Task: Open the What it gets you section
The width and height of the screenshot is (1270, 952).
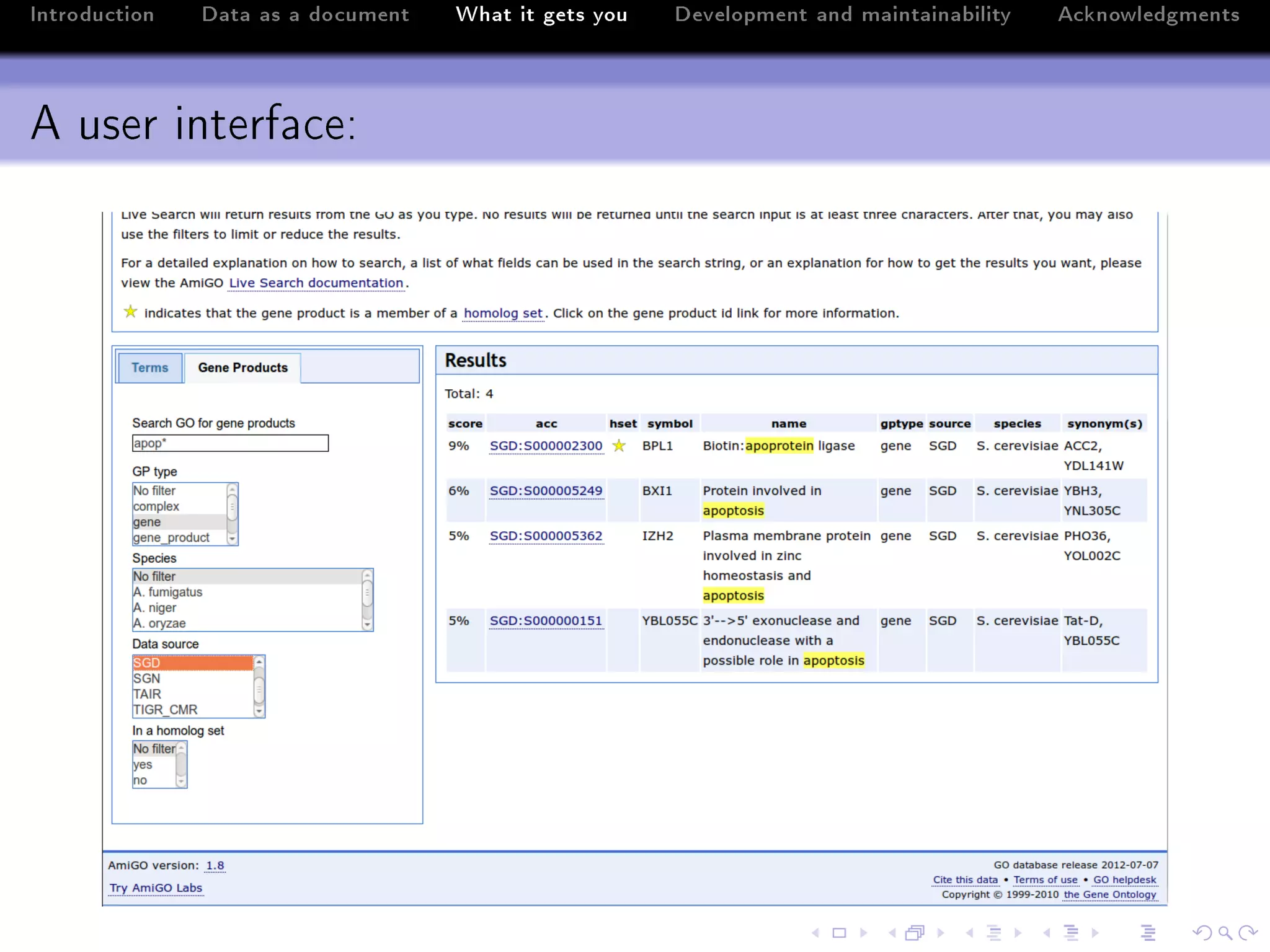Action: 541,14
